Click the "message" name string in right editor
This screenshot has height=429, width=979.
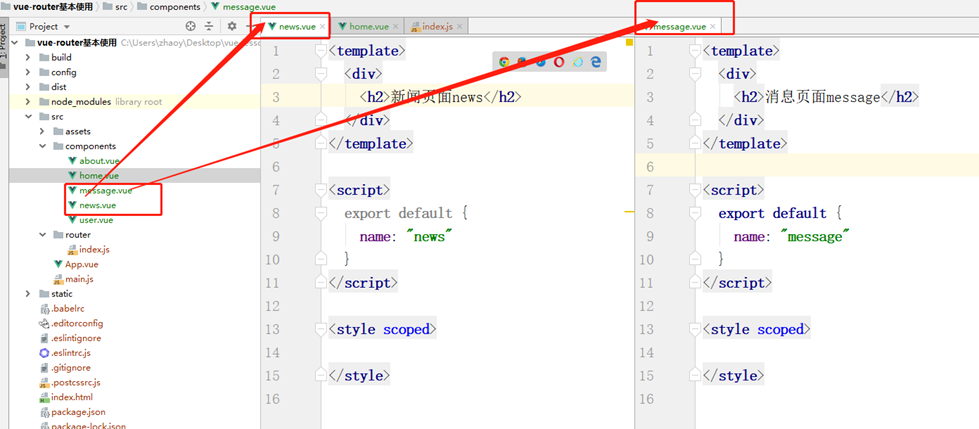815,237
